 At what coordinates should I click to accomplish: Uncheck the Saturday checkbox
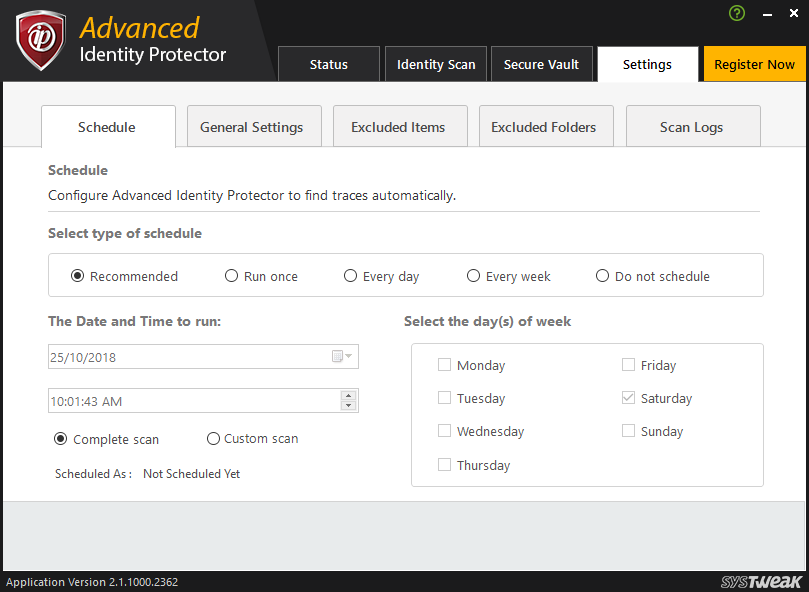click(628, 398)
